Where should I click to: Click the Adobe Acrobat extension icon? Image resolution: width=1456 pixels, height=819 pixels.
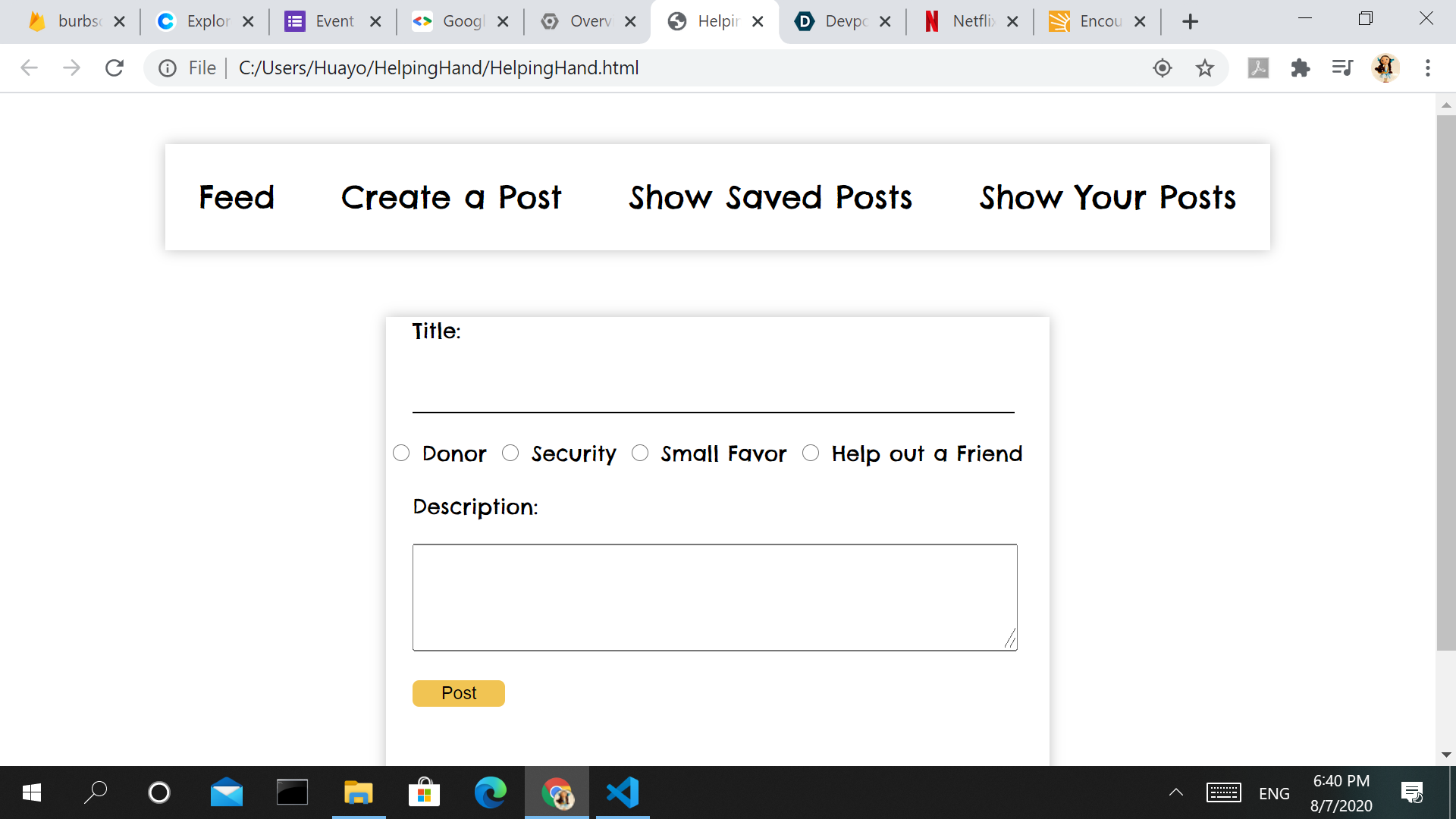(1258, 68)
